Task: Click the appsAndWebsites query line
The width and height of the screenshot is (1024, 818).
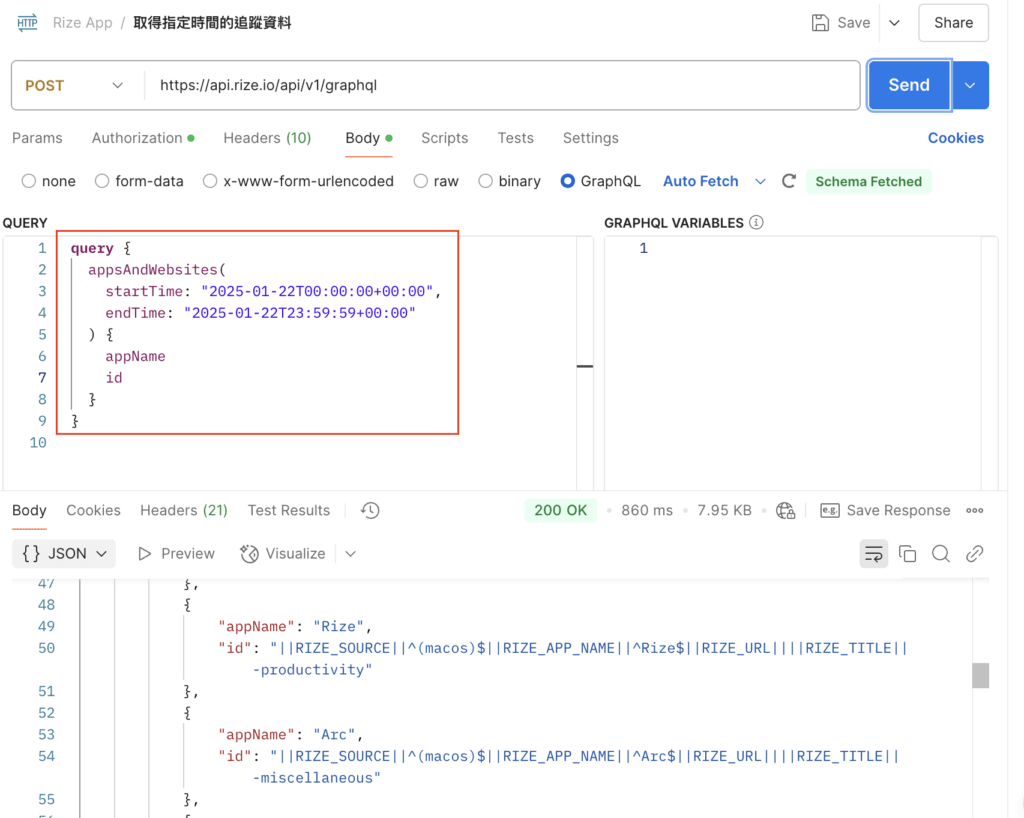Action: pos(157,270)
